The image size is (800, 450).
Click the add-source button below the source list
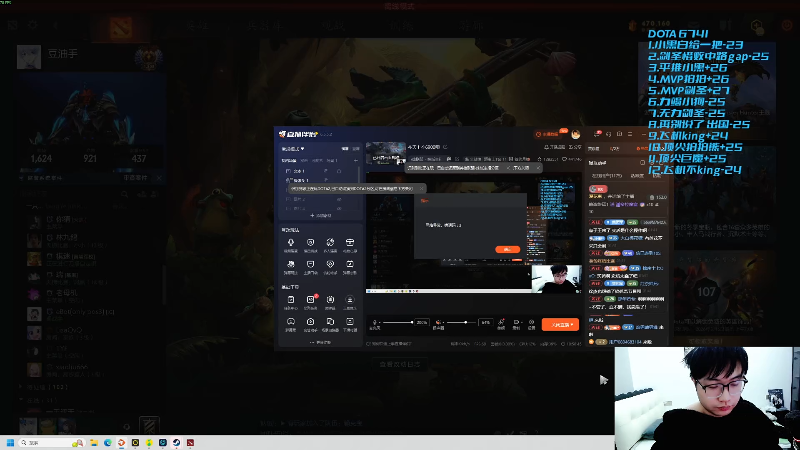(x=320, y=215)
